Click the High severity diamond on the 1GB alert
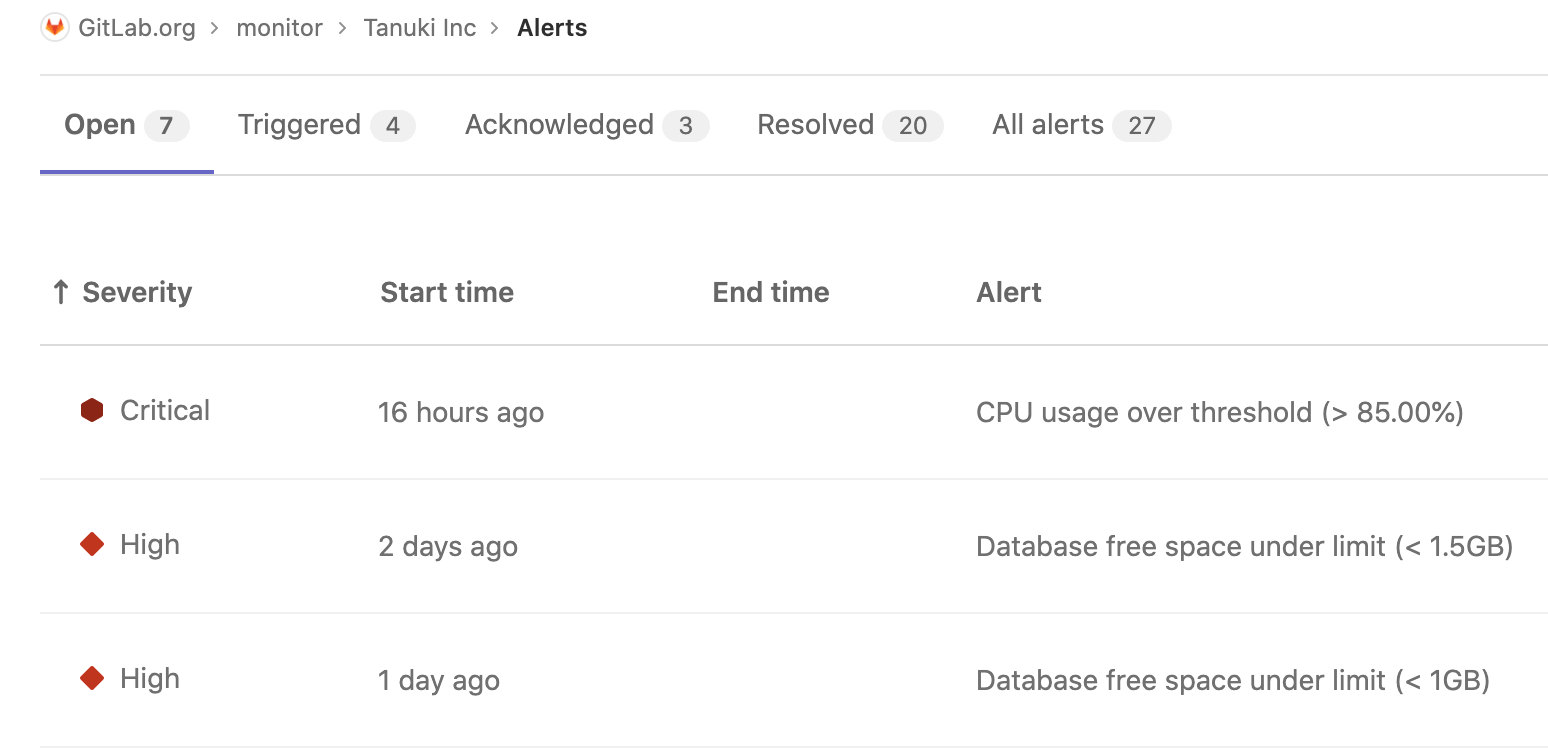The width and height of the screenshot is (1548, 750). pos(91,678)
